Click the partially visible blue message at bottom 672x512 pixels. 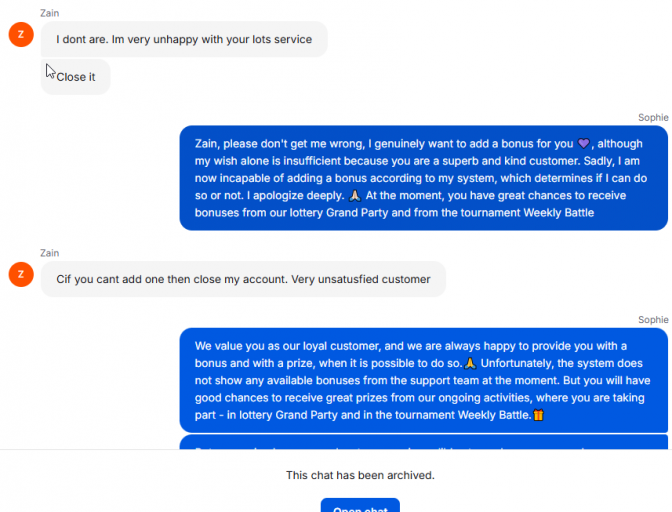click(423, 442)
